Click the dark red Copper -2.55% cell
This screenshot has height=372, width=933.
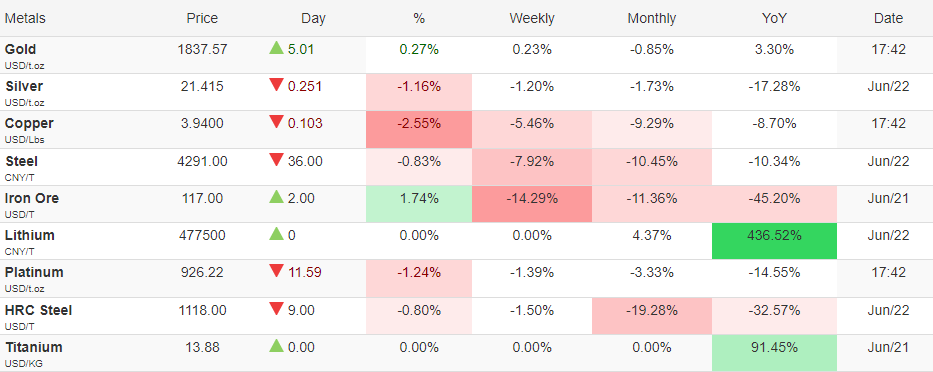tap(419, 129)
